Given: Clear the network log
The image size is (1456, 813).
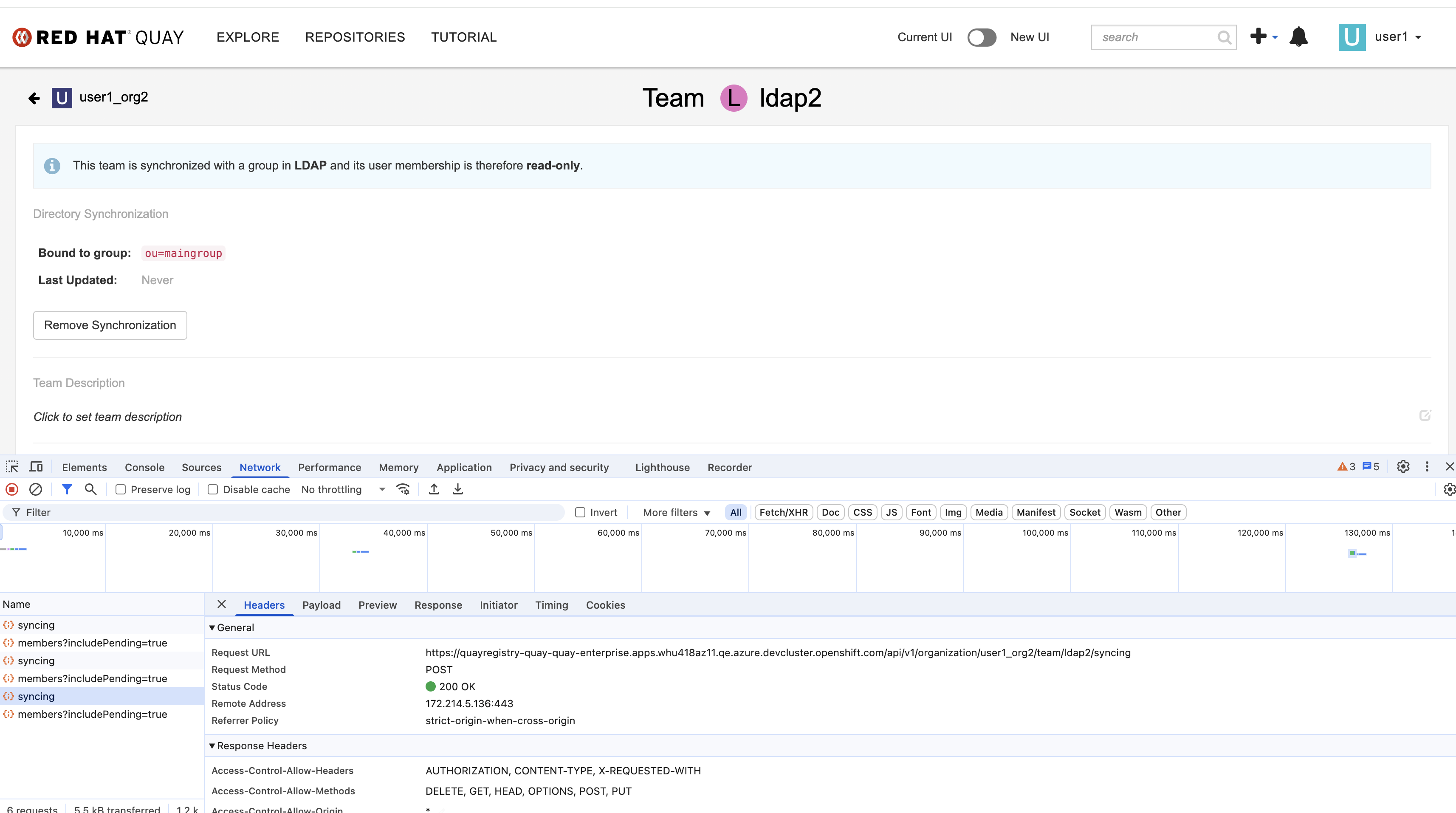Looking at the screenshot, I should coord(36,490).
